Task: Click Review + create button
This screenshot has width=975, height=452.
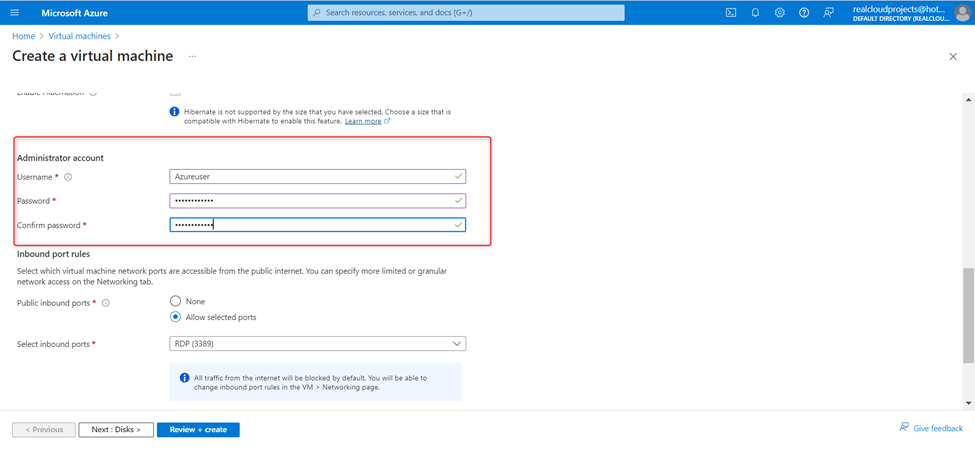Action: coord(198,430)
